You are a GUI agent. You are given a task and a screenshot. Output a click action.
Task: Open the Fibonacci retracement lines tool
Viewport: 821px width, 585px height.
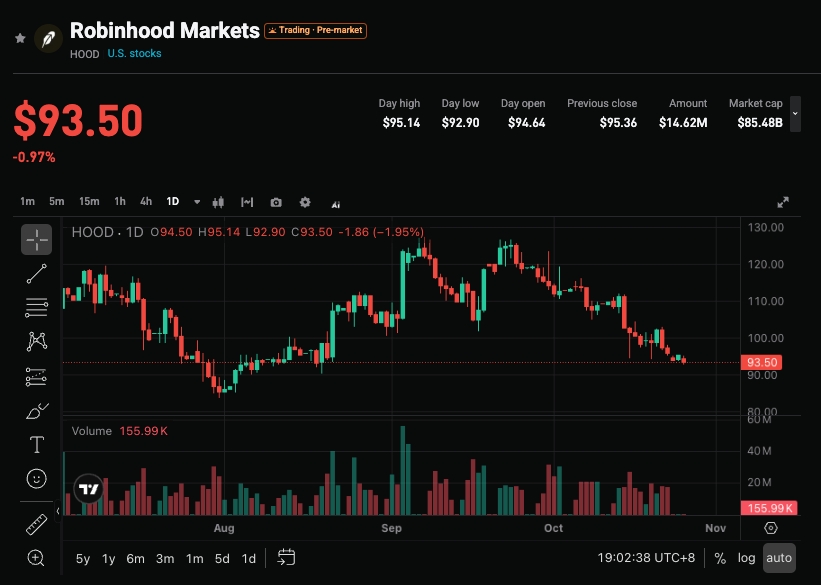pyautogui.click(x=37, y=307)
